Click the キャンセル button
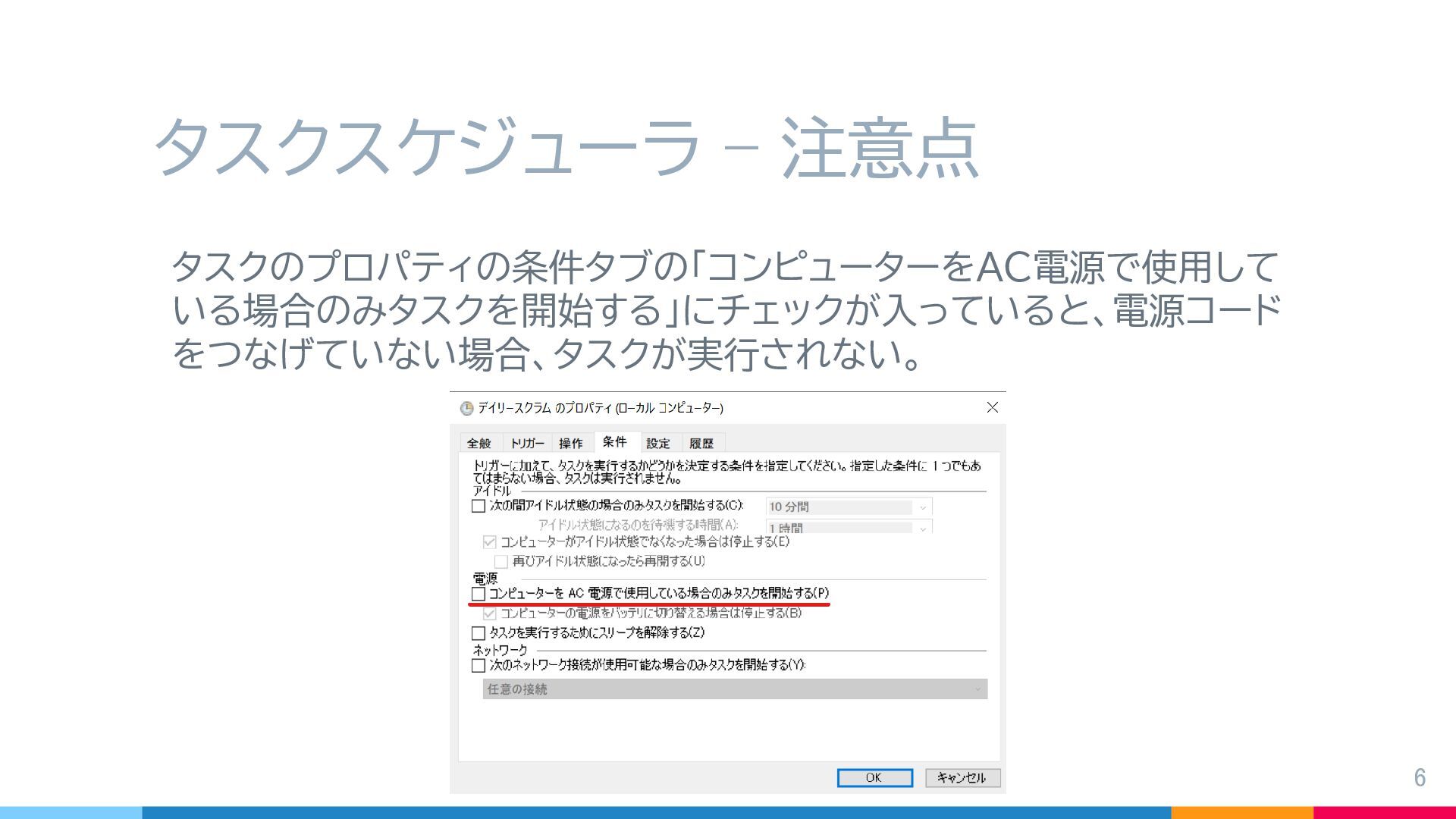 (962, 778)
